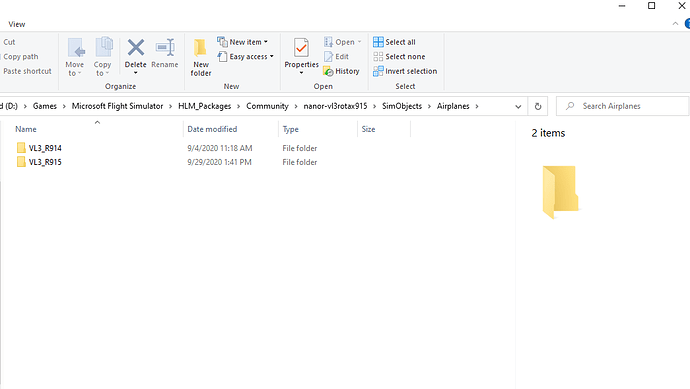Click the Rename icon
The width and height of the screenshot is (690, 389).
(x=165, y=48)
